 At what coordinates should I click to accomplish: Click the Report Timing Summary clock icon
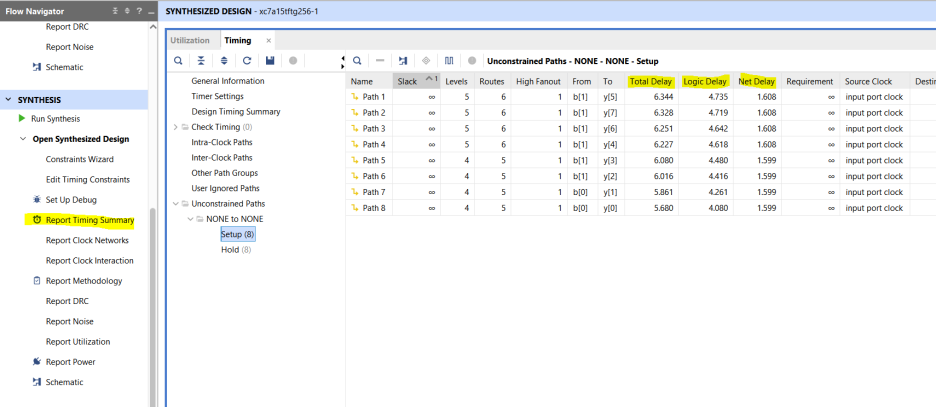[37, 220]
